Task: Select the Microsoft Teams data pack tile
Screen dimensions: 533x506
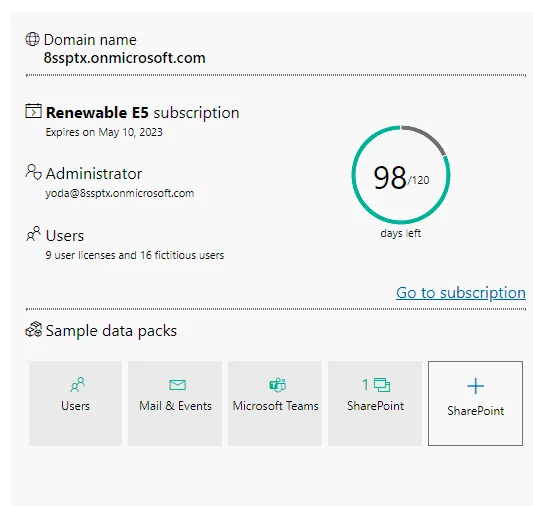Action: [x=275, y=403]
